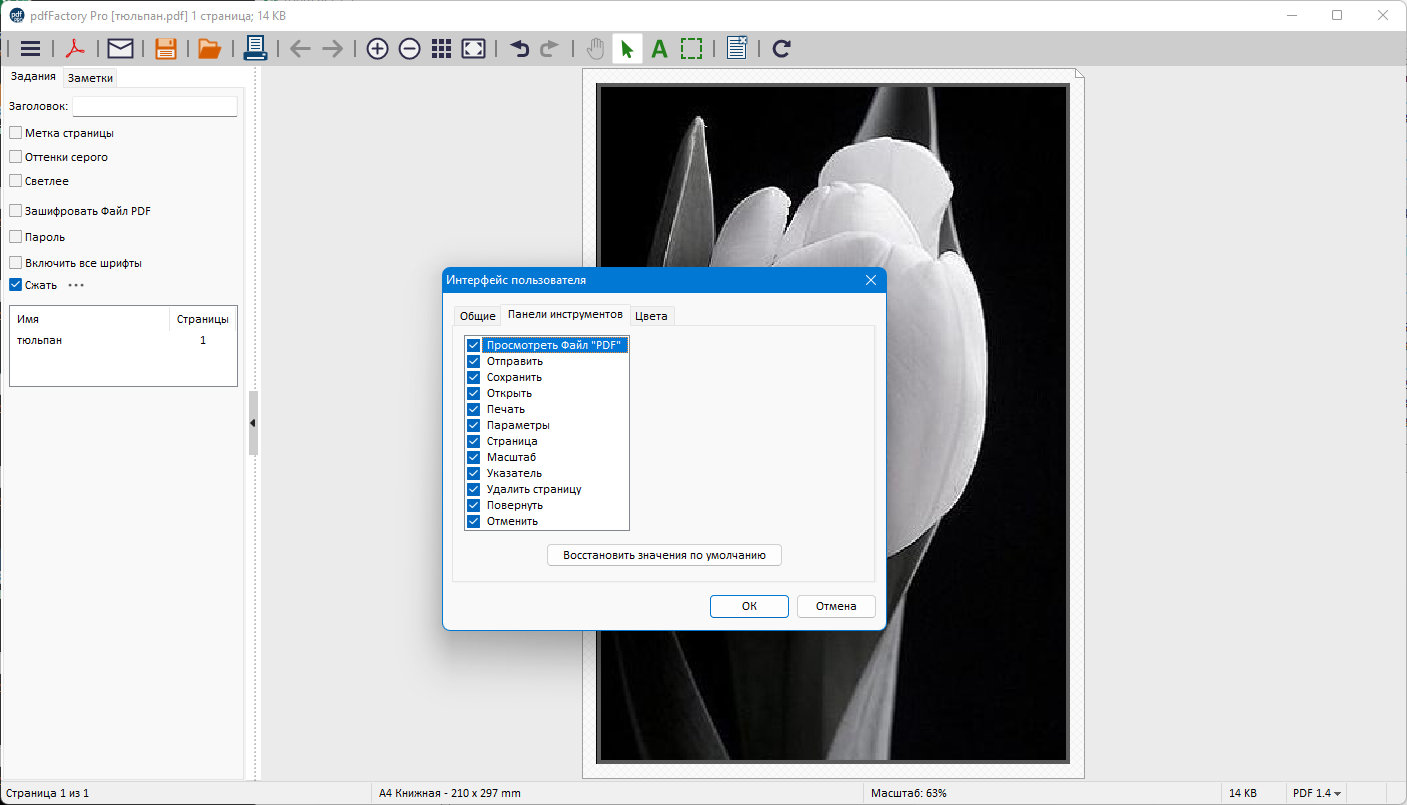Click the Save floppy disk icon
This screenshot has height=805, width=1407.
166,48
